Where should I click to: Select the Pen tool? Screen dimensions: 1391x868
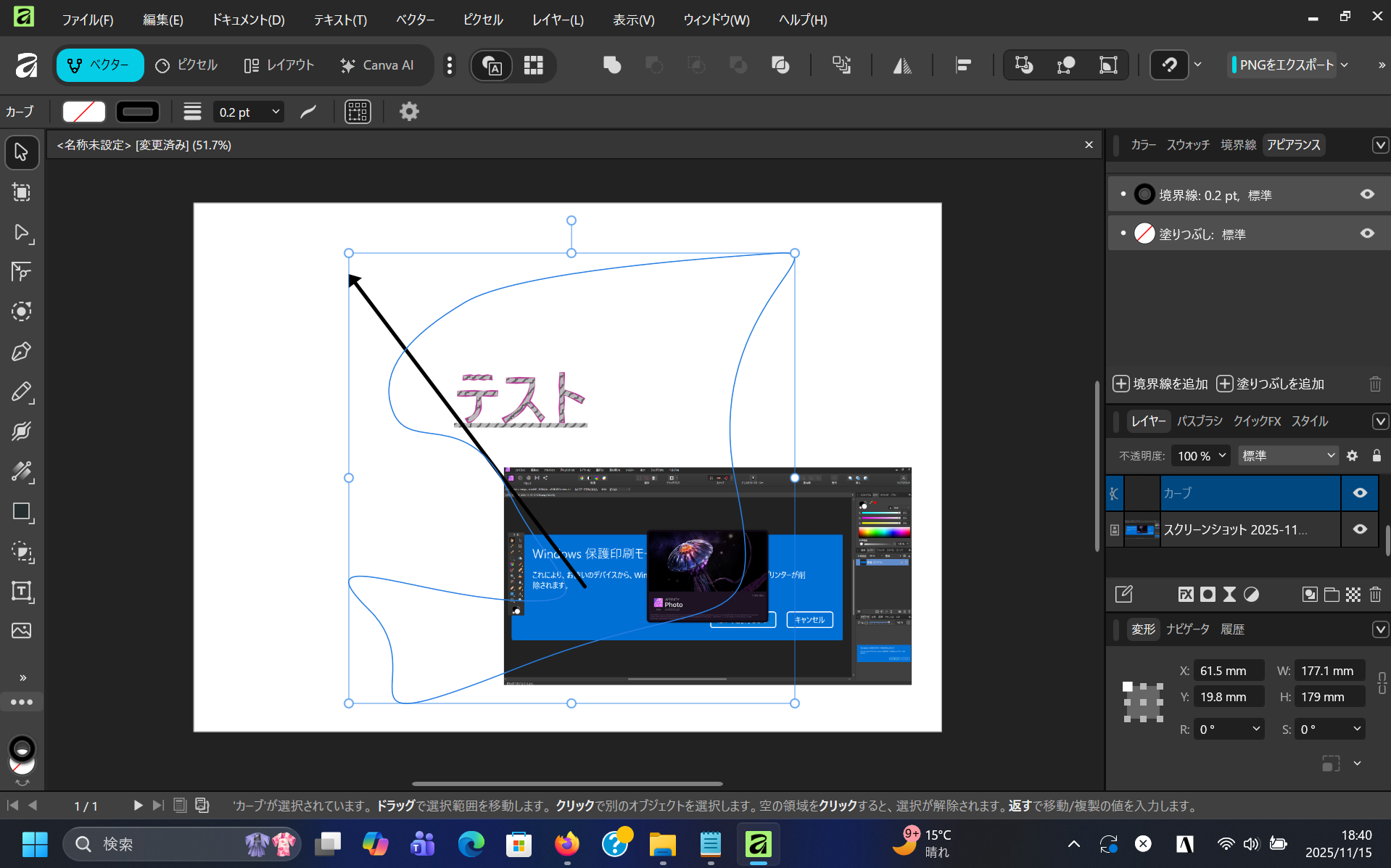pyautogui.click(x=22, y=352)
